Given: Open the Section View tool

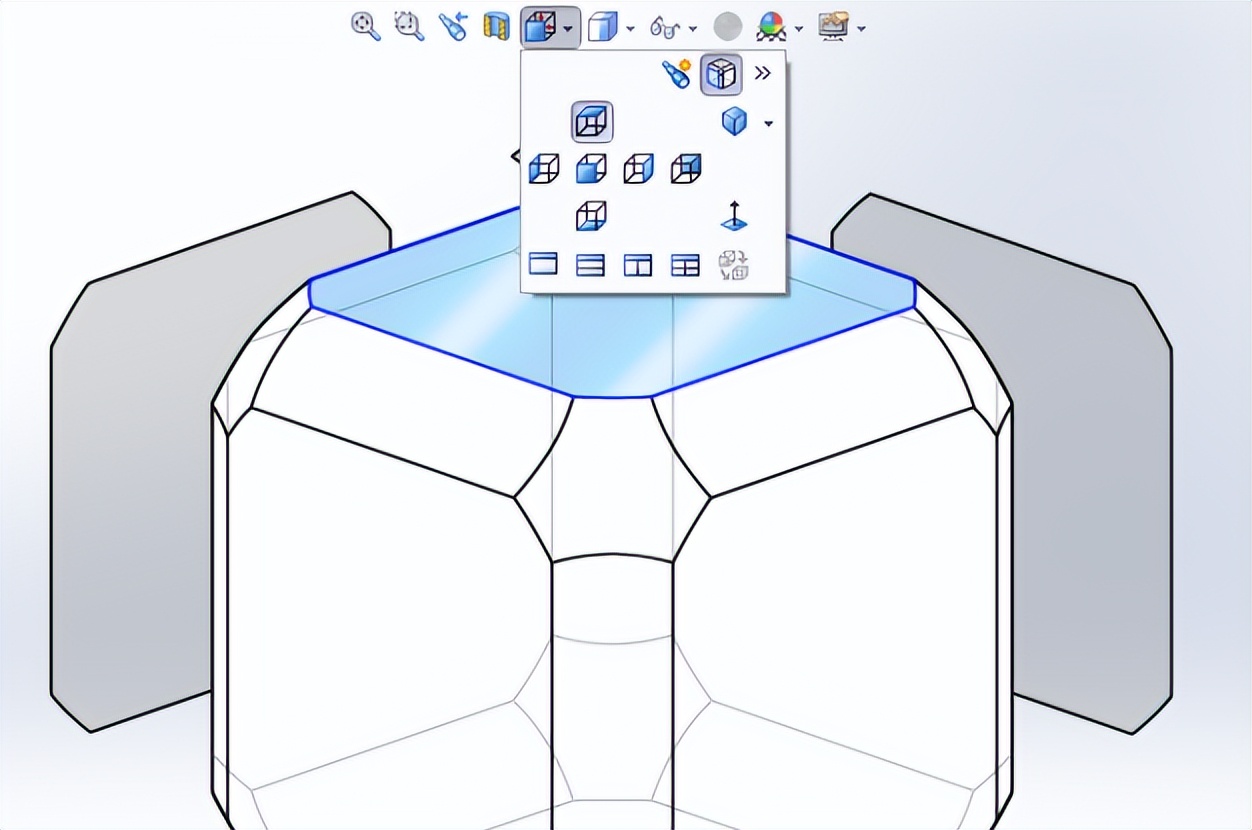Looking at the screenshot, I should 496,27.
